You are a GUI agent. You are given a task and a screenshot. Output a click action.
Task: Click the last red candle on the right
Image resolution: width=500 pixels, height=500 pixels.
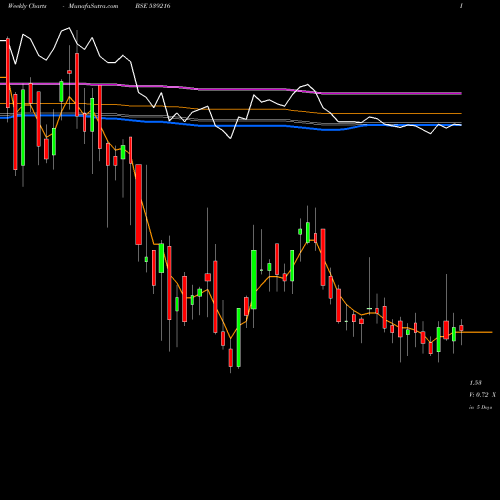pyautogui.click(x=461, y=328)
